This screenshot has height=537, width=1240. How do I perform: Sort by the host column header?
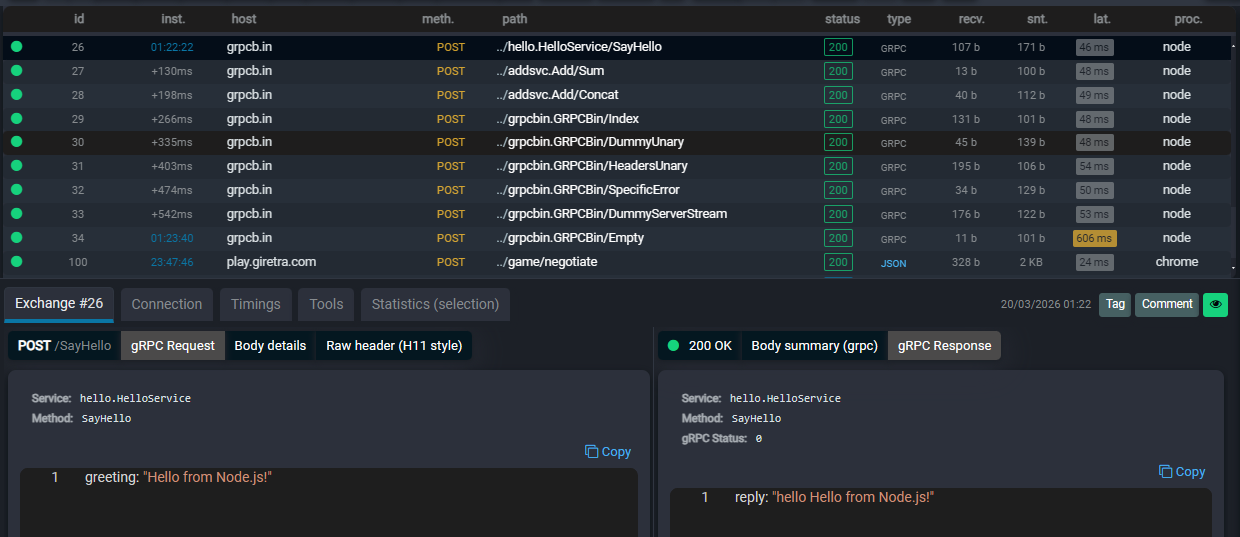click(243, 19)
